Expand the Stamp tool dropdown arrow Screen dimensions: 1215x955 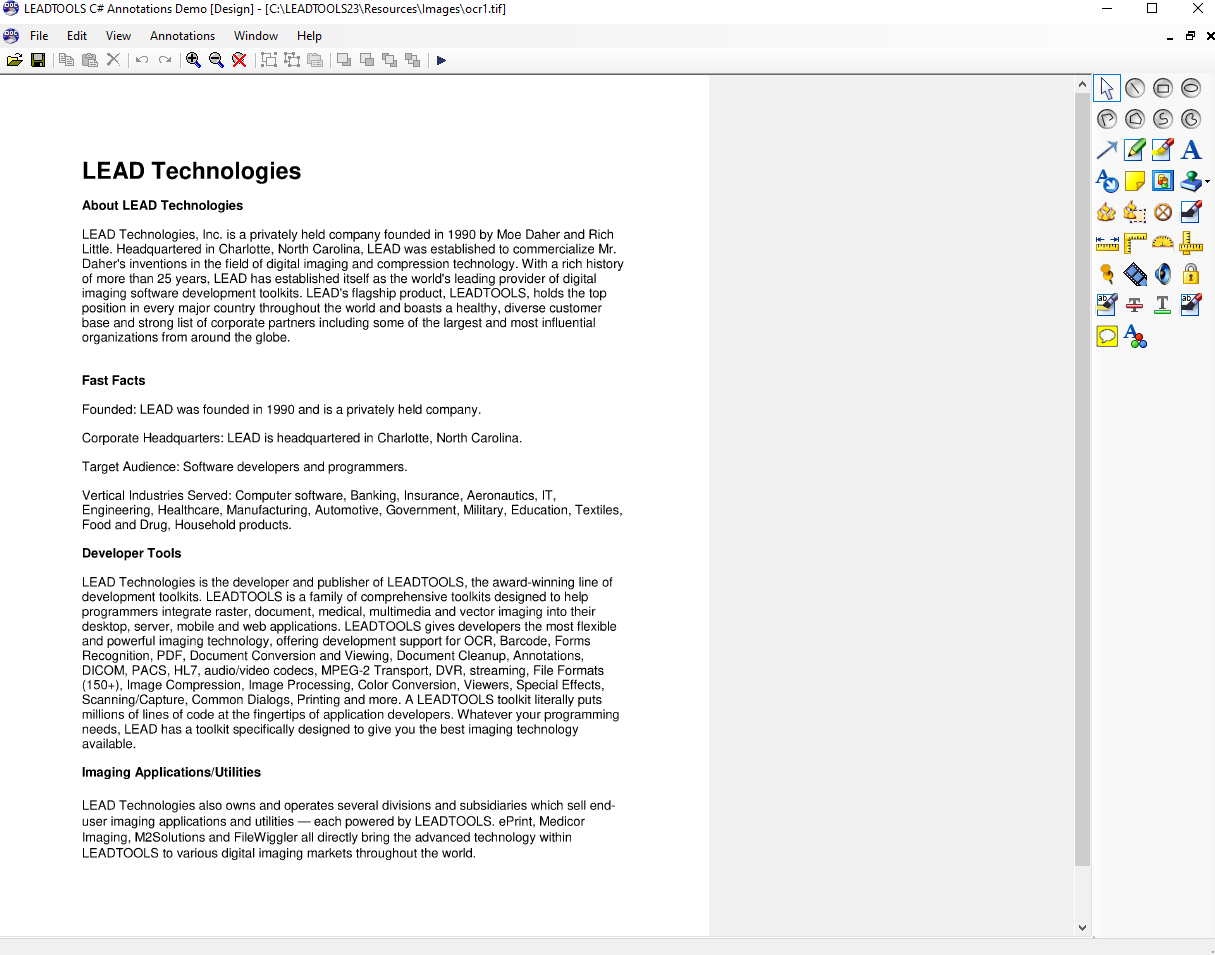[x=1208, y=182]
